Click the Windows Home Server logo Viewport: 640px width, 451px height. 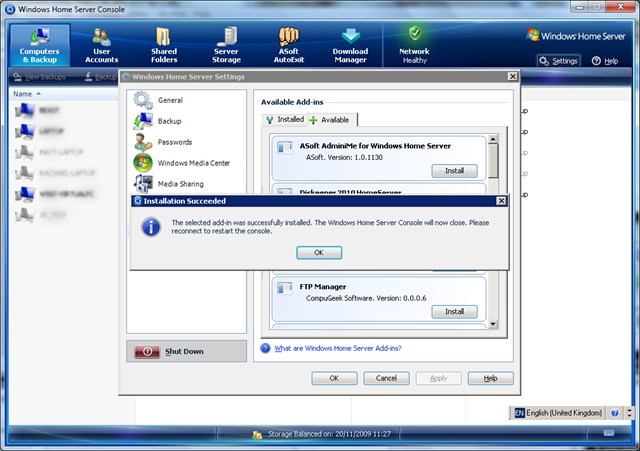[x=576, y=36]
